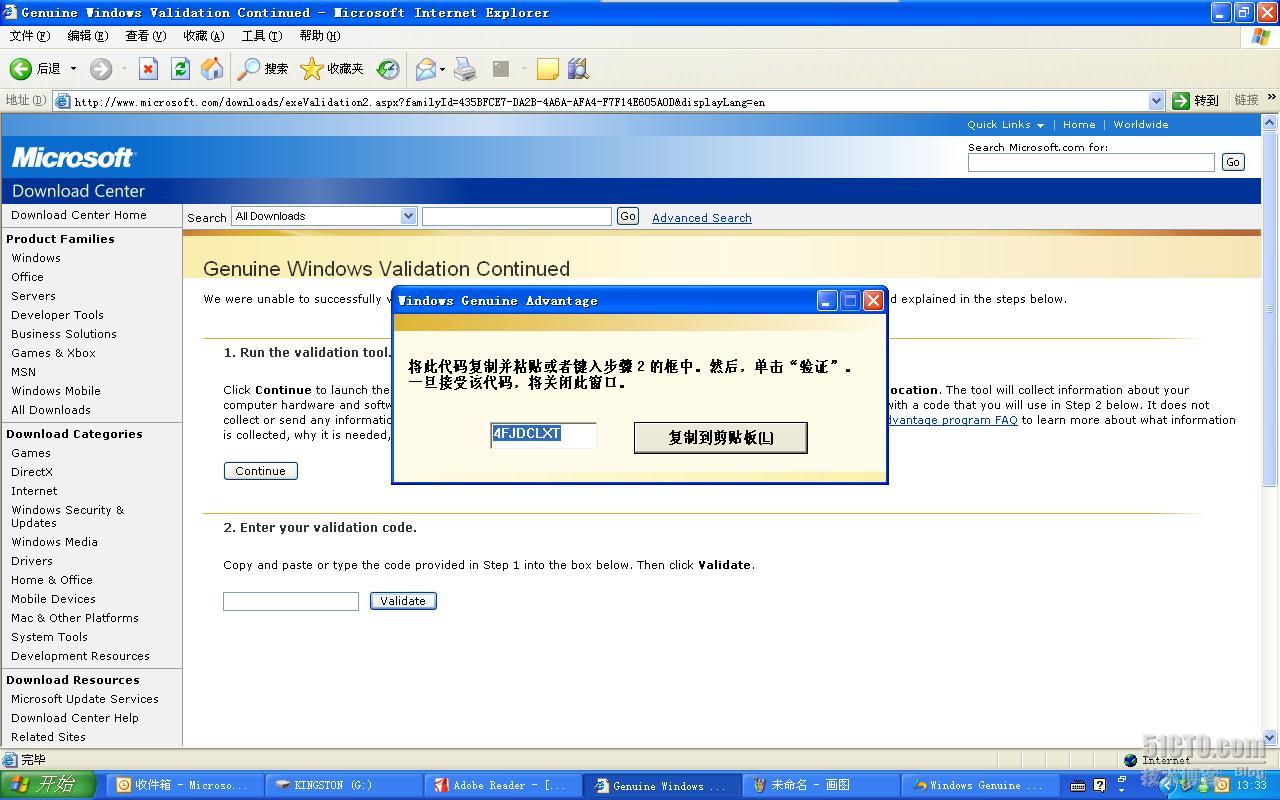Open the Download Center Help link
This screenshot has height=800, width=1280.
tap(75, 718)
